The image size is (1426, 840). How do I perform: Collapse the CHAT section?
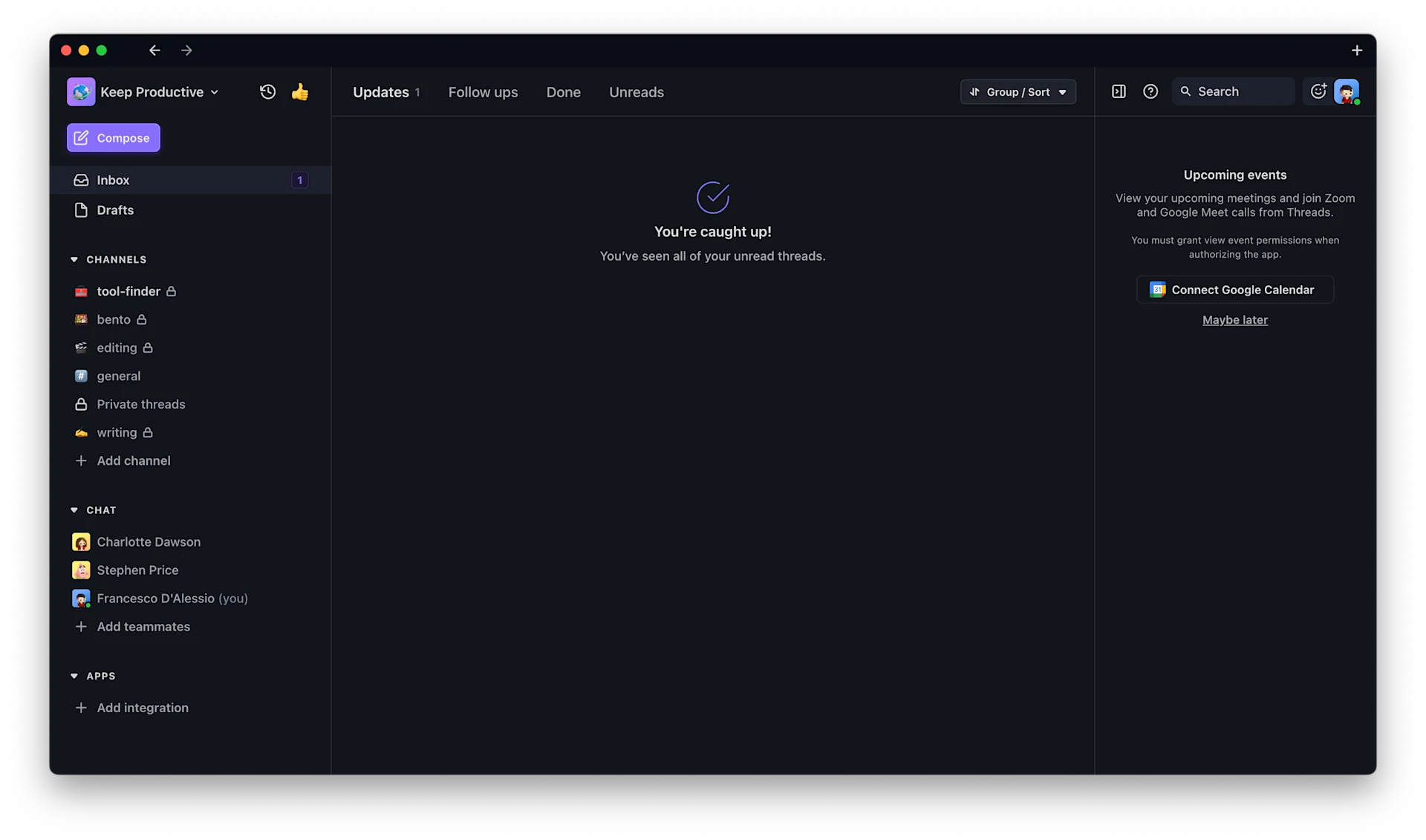(x=74, y=510)
